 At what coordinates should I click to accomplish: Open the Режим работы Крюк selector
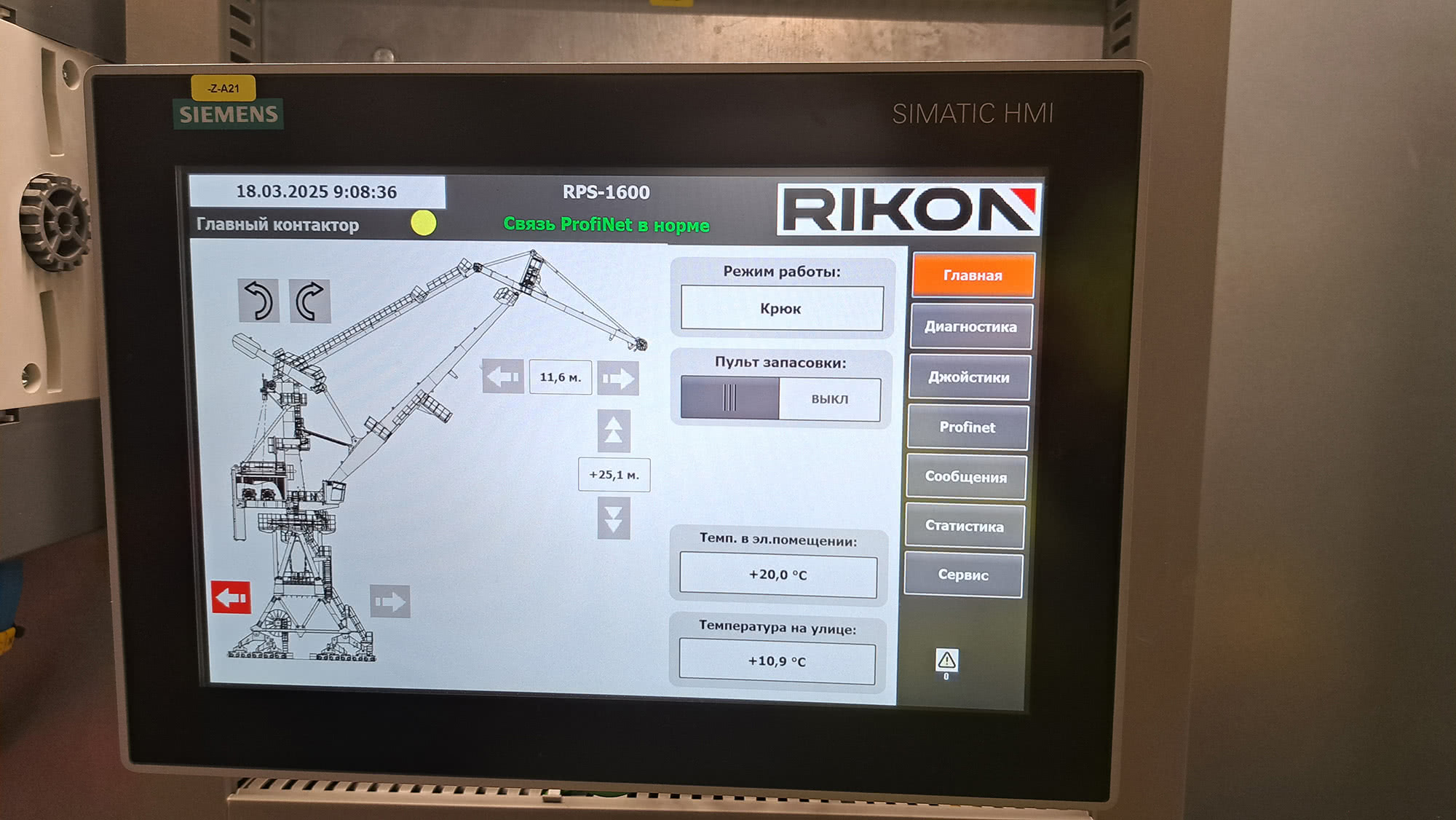click(781, 308)
